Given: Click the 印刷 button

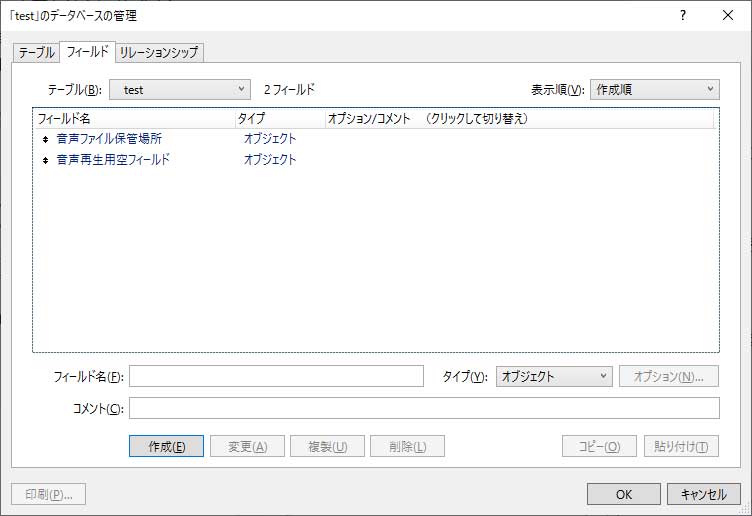Looking at the screenshot, I should pyautogui.click(x=49, y=494).
